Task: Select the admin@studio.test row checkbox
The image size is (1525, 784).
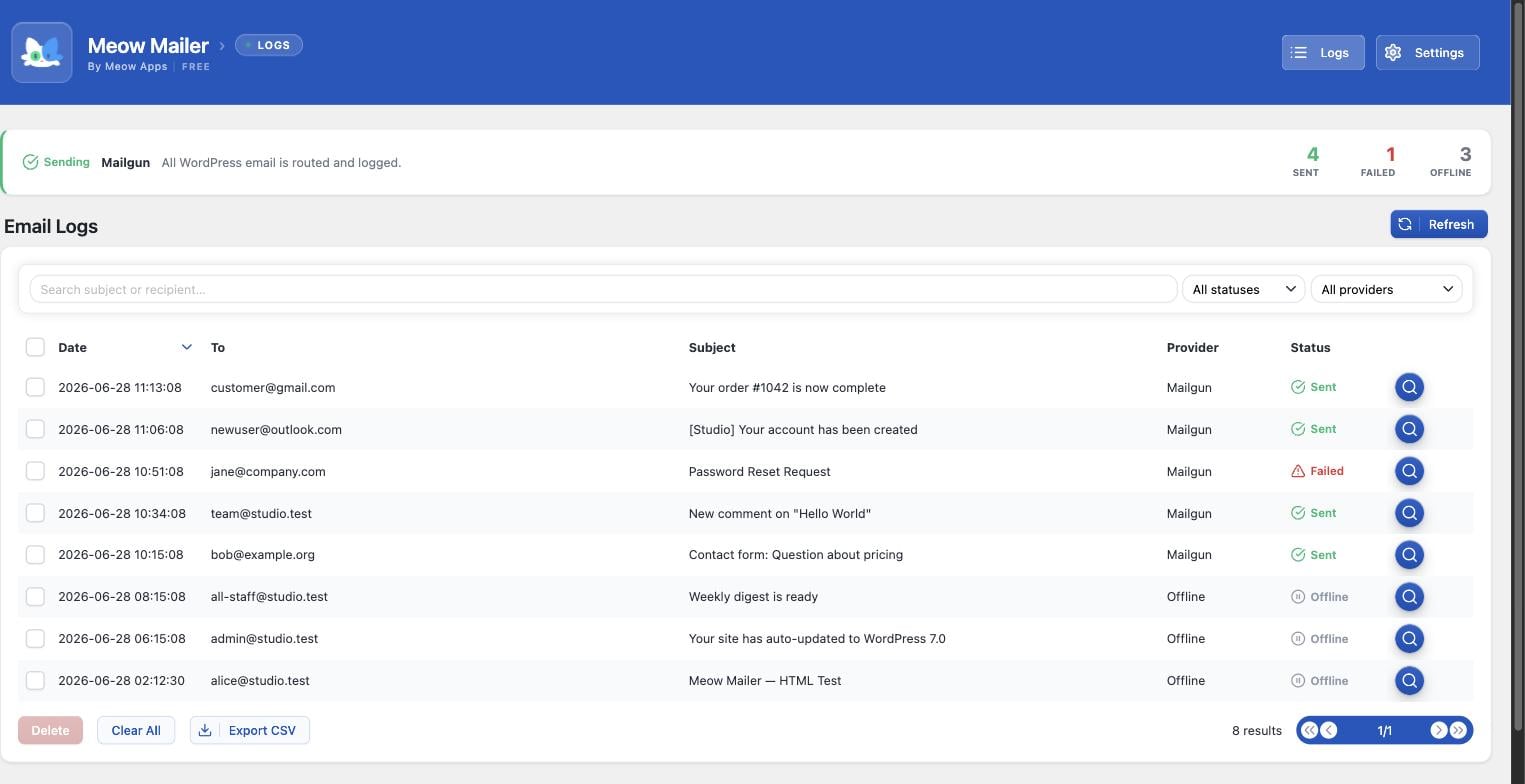Action: [x=35, y=639]
